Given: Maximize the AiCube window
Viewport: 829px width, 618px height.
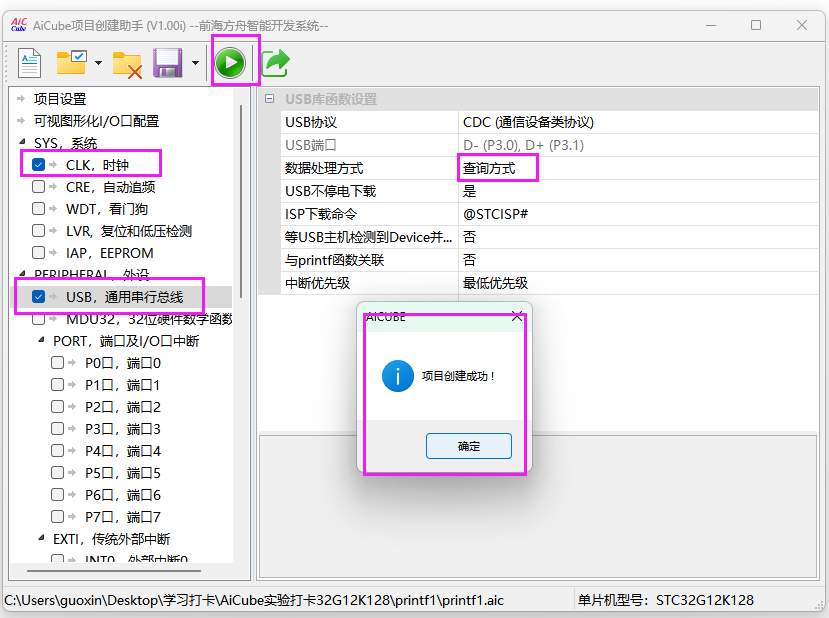Looking at the screenshot, I should point(756,25).
